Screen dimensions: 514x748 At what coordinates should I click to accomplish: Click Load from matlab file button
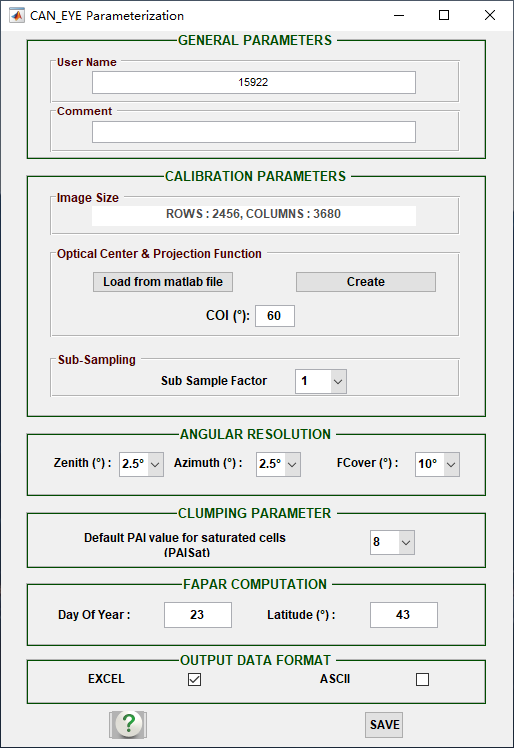[163, 282]
